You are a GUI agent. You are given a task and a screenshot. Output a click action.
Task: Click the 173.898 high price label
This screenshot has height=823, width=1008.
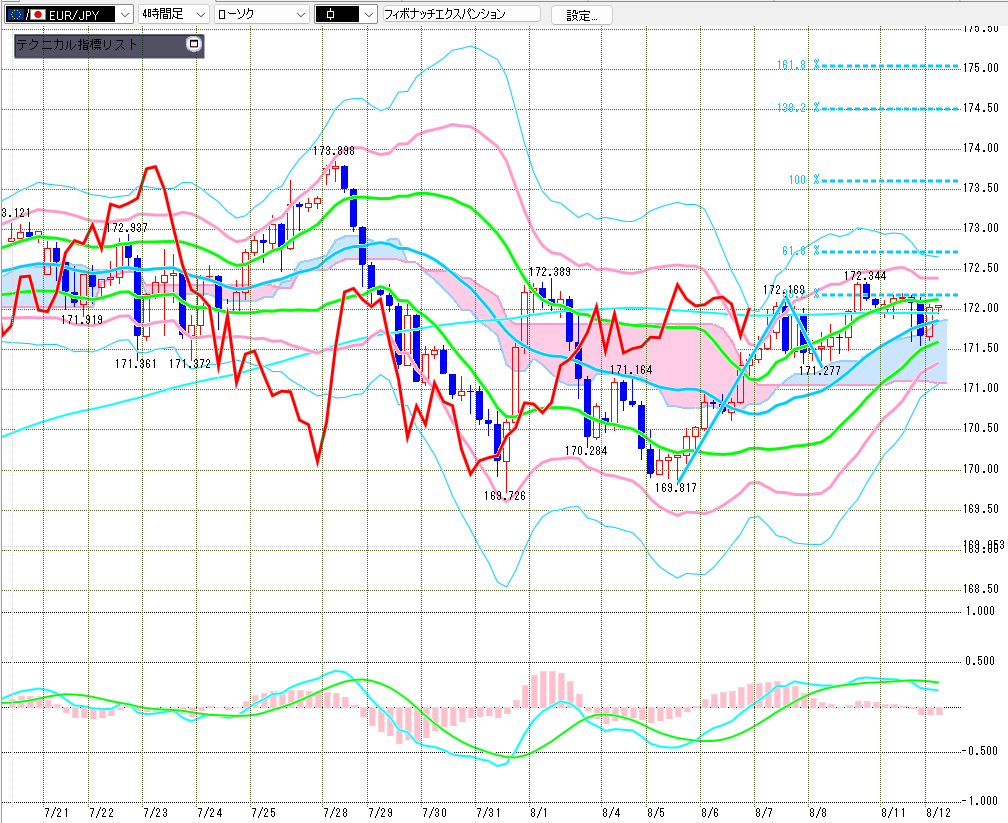(334, 151)
